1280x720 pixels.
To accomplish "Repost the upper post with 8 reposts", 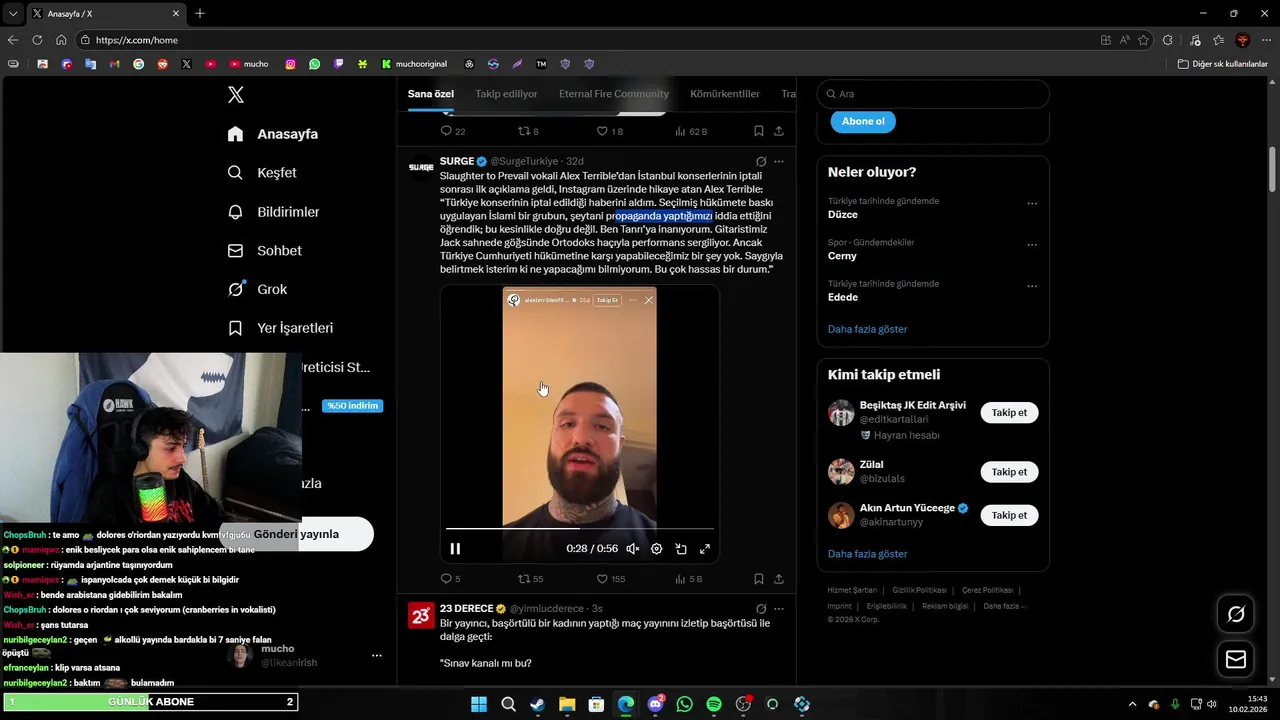I will (x=528, y=131).
